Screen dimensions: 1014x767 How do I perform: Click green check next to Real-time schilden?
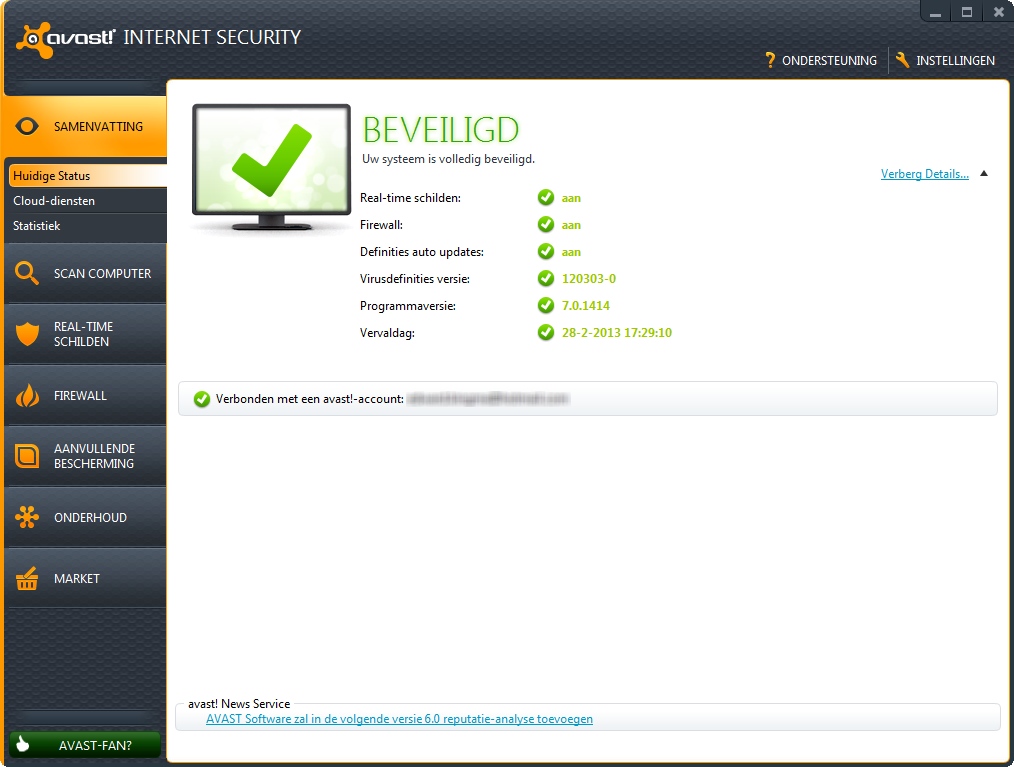pyautogui.click(x=546, y=197)
